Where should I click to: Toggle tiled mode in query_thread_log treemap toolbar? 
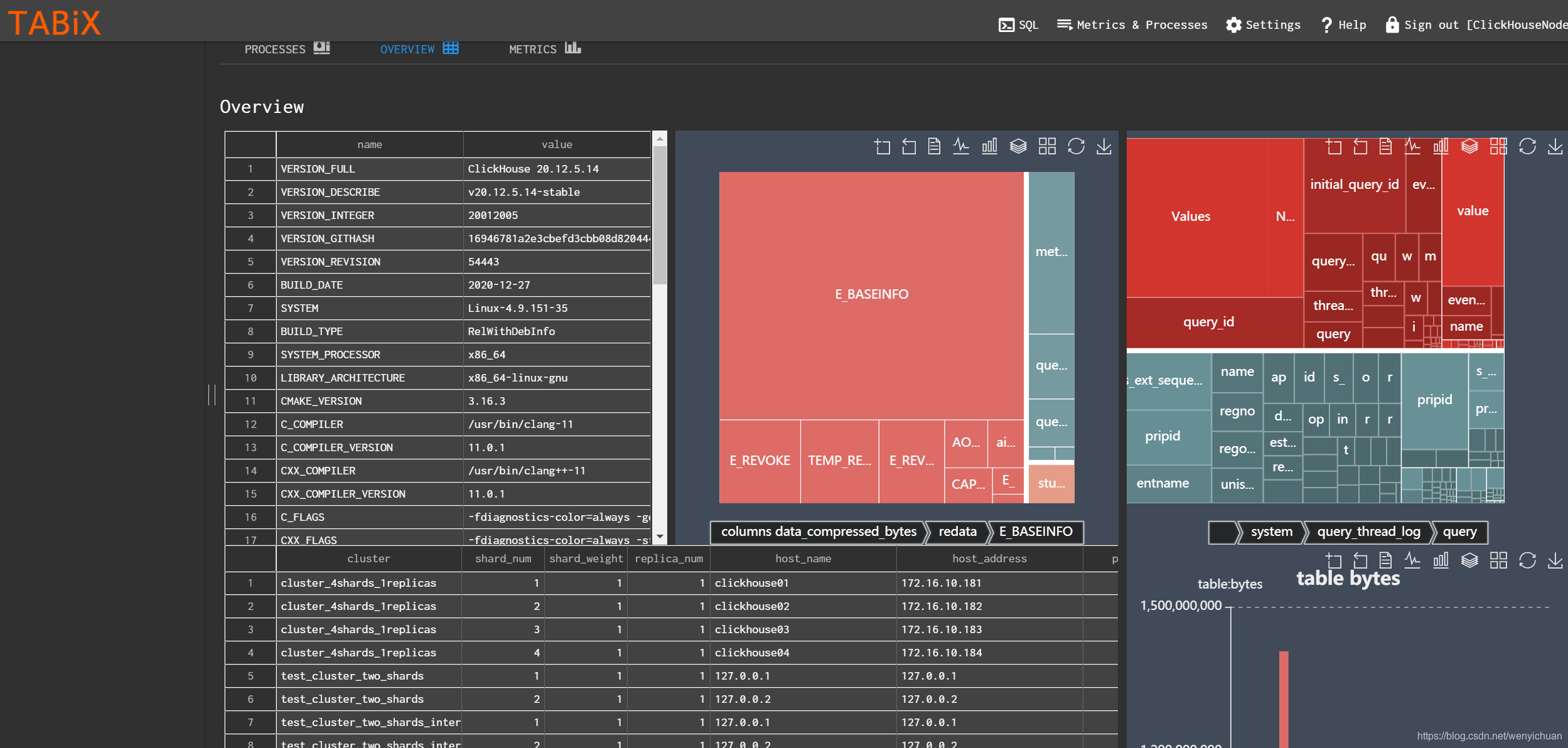tap(1498, 146)
